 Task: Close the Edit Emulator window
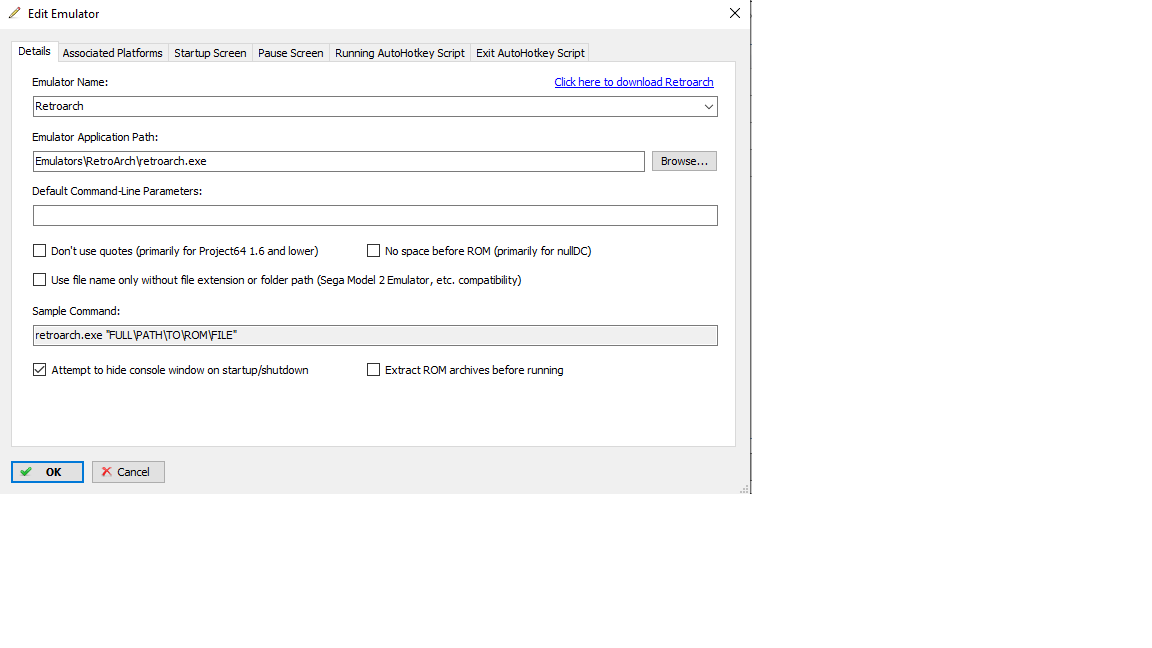735,13
